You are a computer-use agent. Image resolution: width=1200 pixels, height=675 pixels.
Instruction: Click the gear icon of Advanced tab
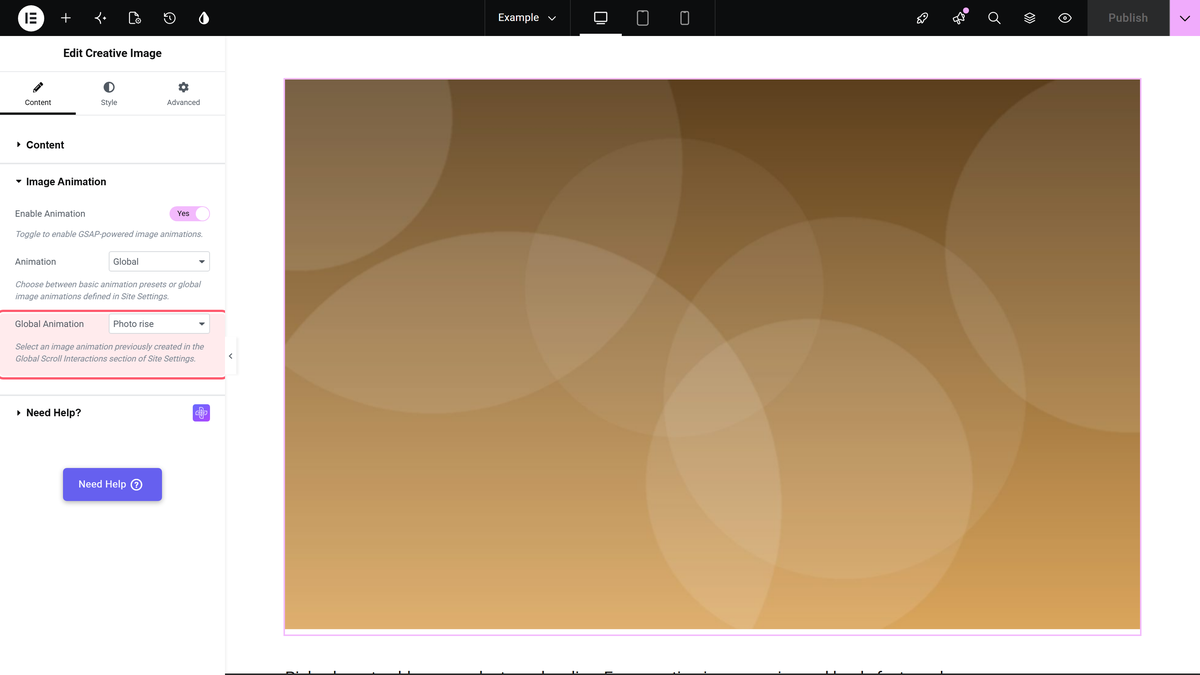[183, 88]
